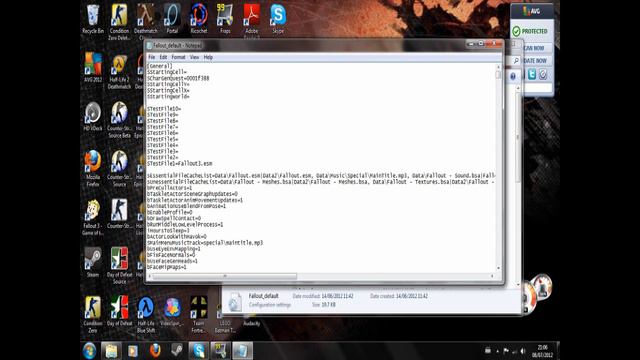The height and width of the screenshot is (360, 640).
Task: Open the Fraps desktop shortcut
Action: coord(225,19)
